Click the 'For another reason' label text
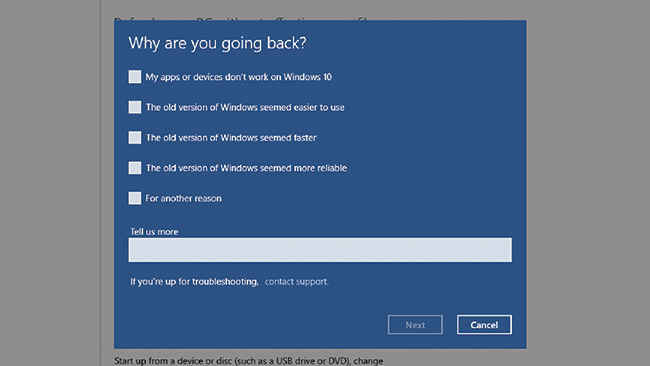Viewport: 650px width, 366px height. (183, 199)
